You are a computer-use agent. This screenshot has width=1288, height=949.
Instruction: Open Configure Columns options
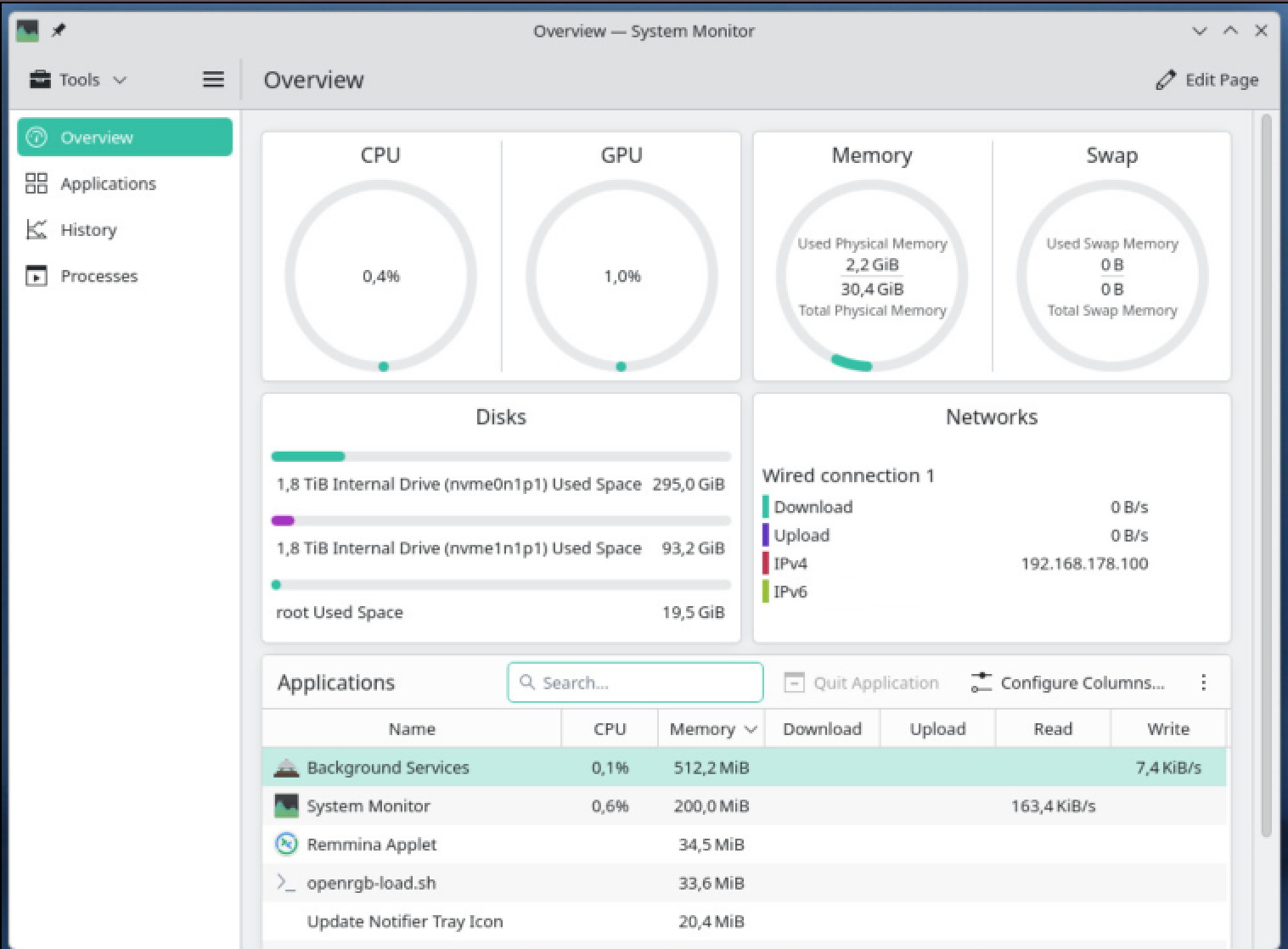1067,682
